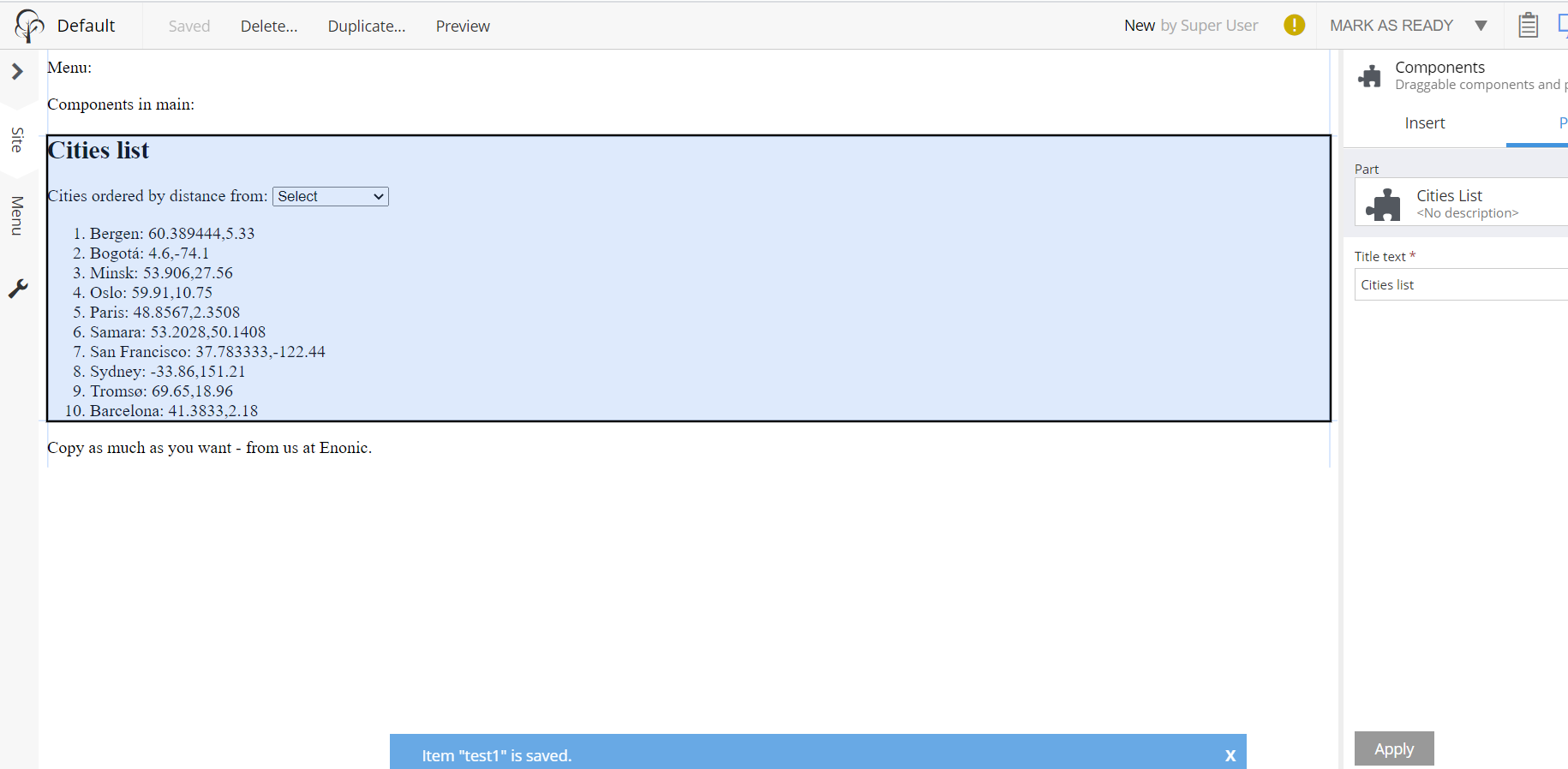Open the cities distance Select dropdown
1568x769 pixels.
point(331,196)
